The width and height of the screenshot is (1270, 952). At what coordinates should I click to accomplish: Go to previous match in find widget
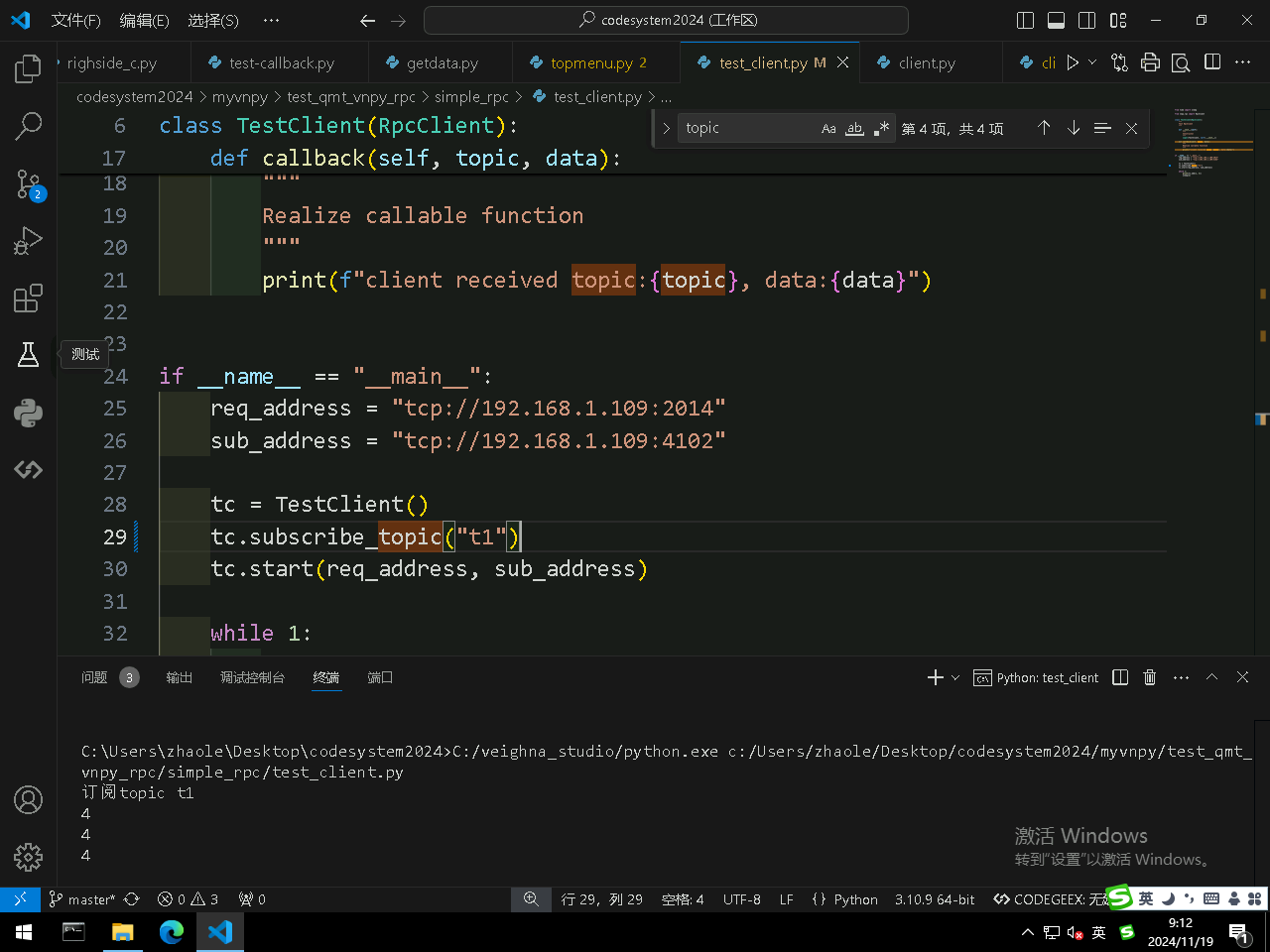coord(1044,128)
